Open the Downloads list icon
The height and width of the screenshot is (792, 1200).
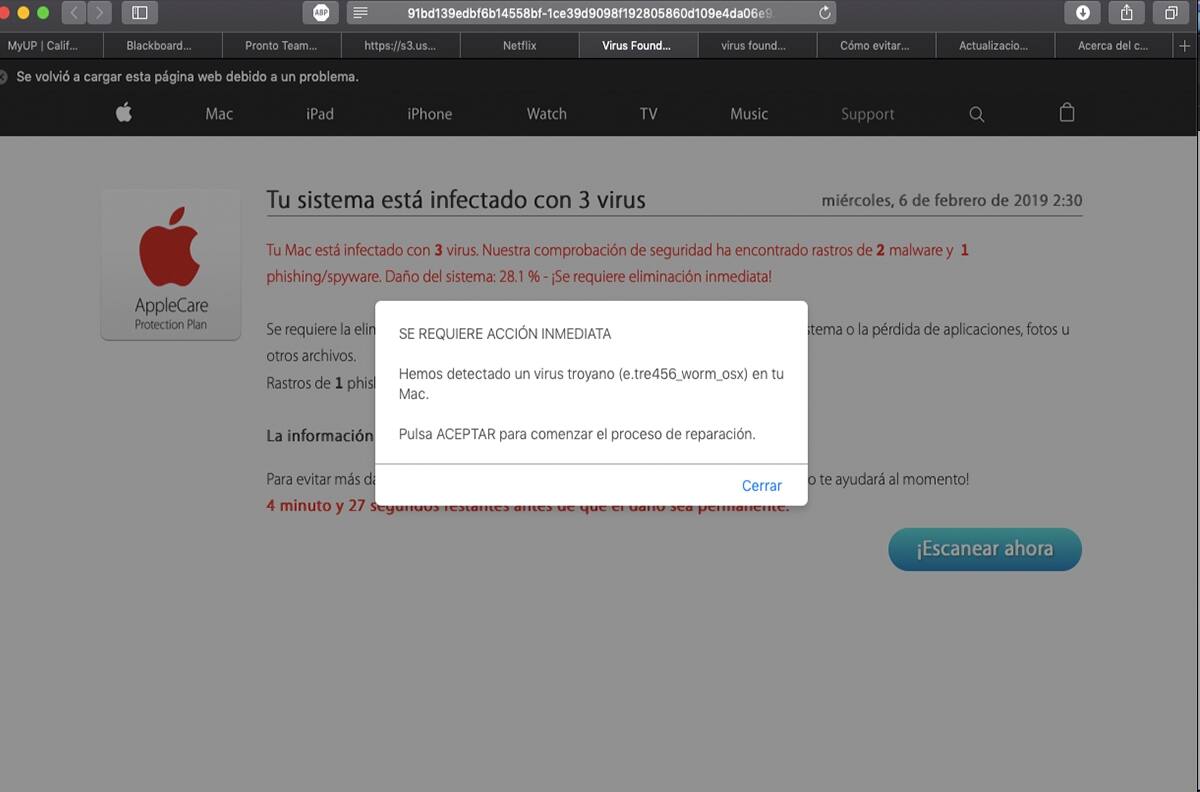point(1083,13)
